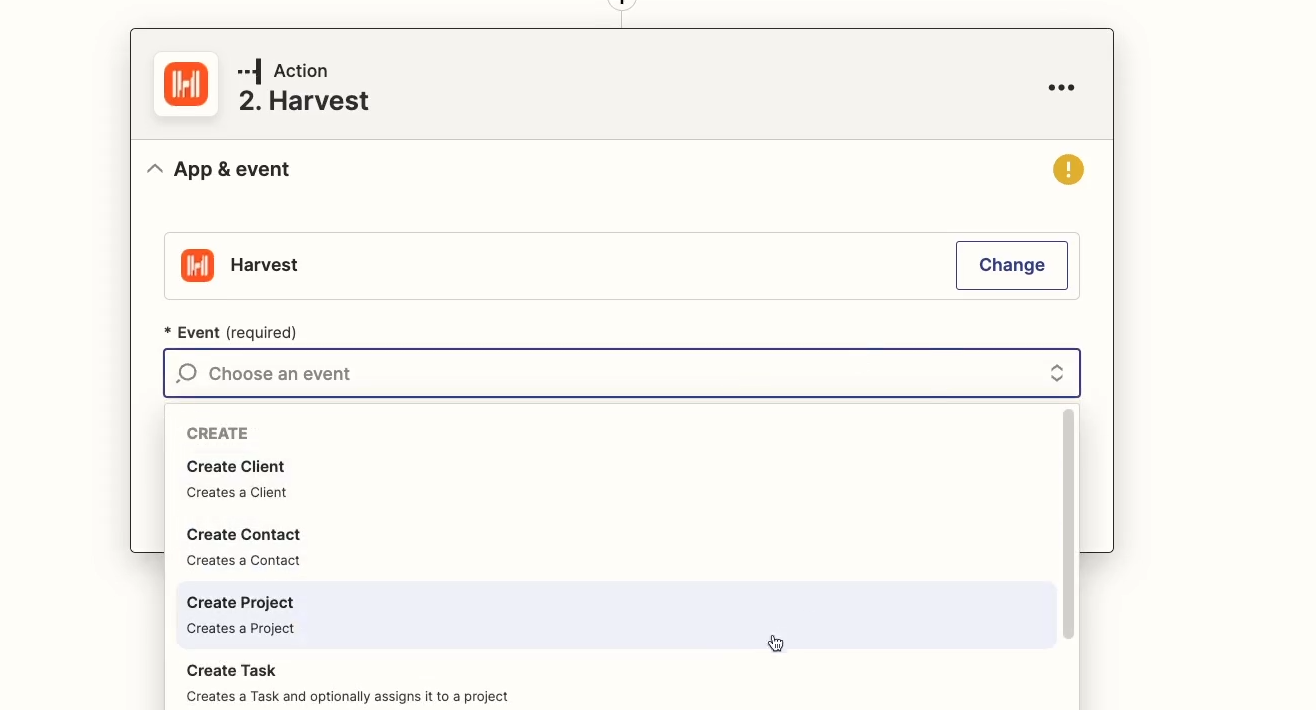The height and width of the screenshot is (710, 1316).
Task: Click the yellow warning status icon
Action: [1068, 169]
